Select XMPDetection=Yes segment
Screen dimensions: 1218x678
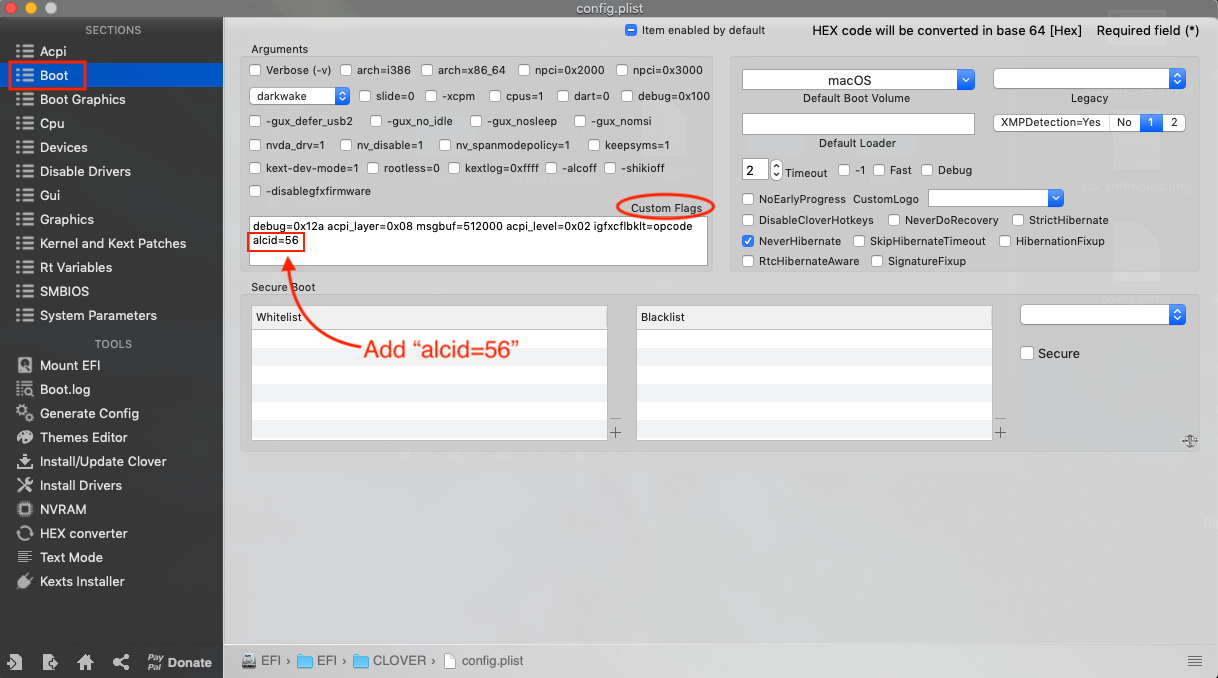coord(1051,122)
